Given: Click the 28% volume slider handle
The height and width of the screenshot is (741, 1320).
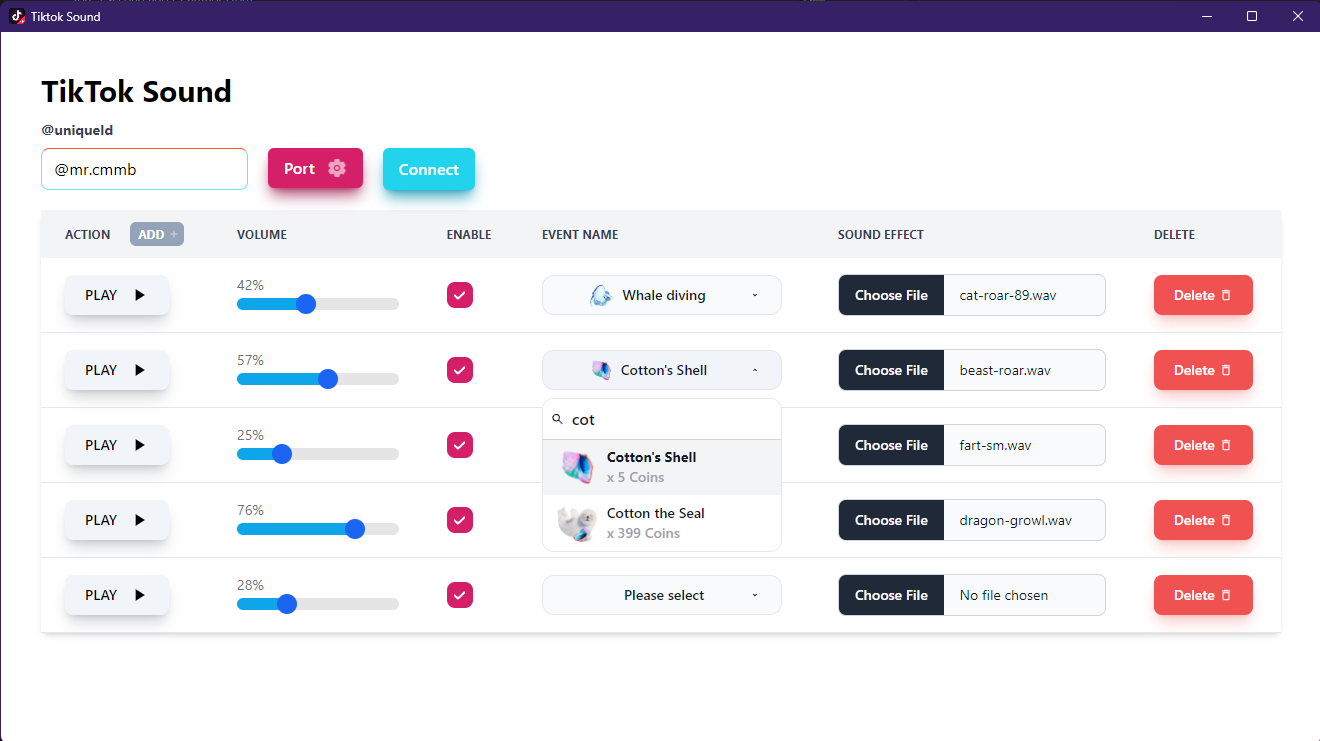Looking at the screenshot, I should coord(287,604).
